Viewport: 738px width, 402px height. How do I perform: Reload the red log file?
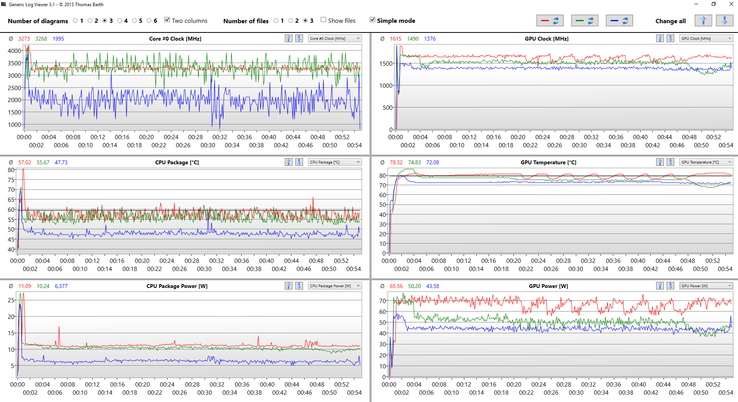tap(550, 21)
